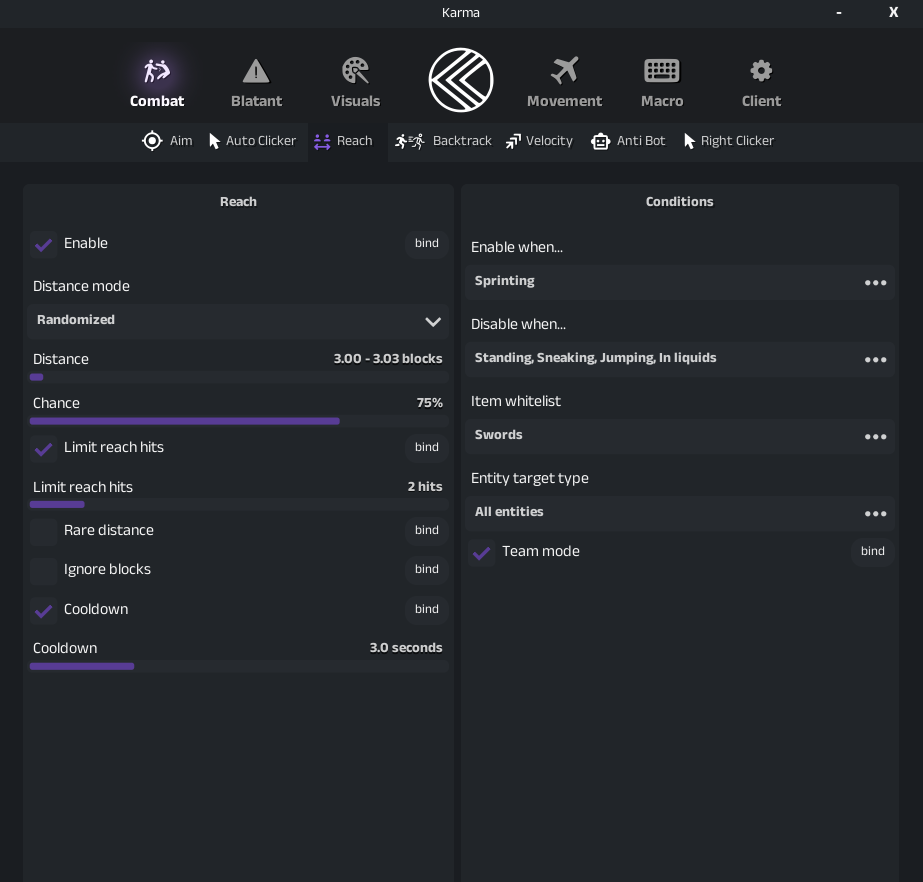923x882 pixels.
Task: Switch to the Anti Bot tab
Action: pyautogui.click(x=628, y=141)
